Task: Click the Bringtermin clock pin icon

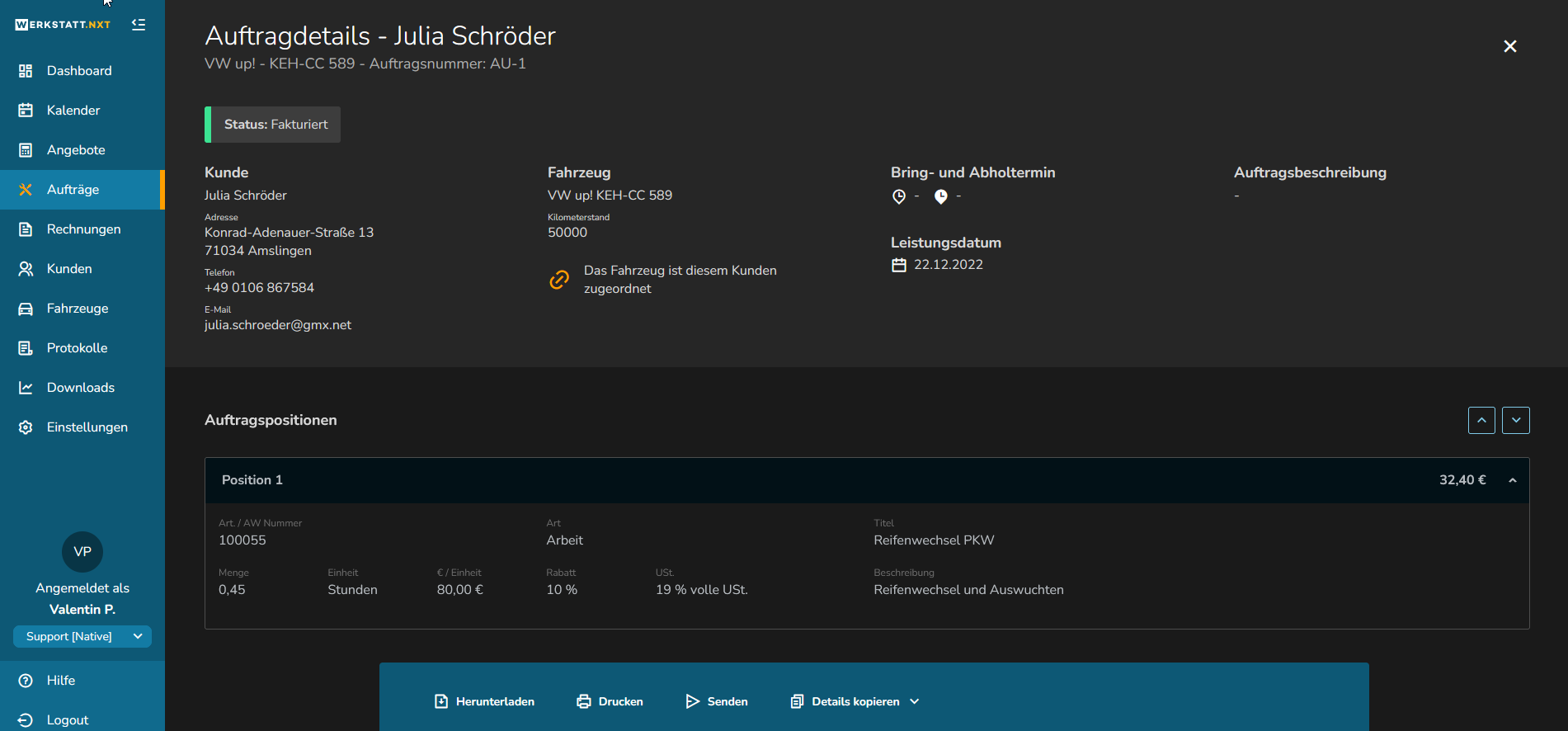Action: pos(899,196)
